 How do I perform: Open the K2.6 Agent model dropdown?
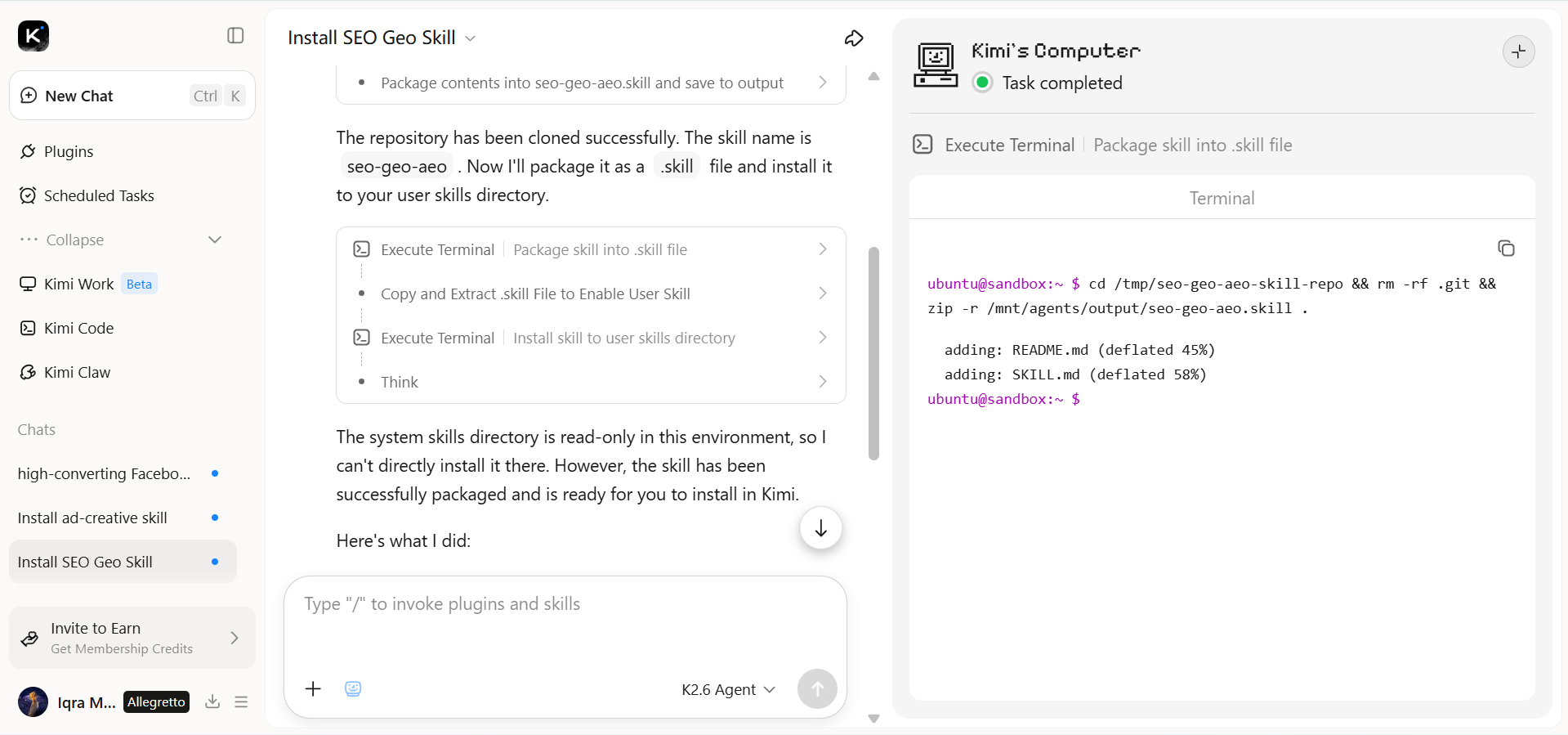728,689
